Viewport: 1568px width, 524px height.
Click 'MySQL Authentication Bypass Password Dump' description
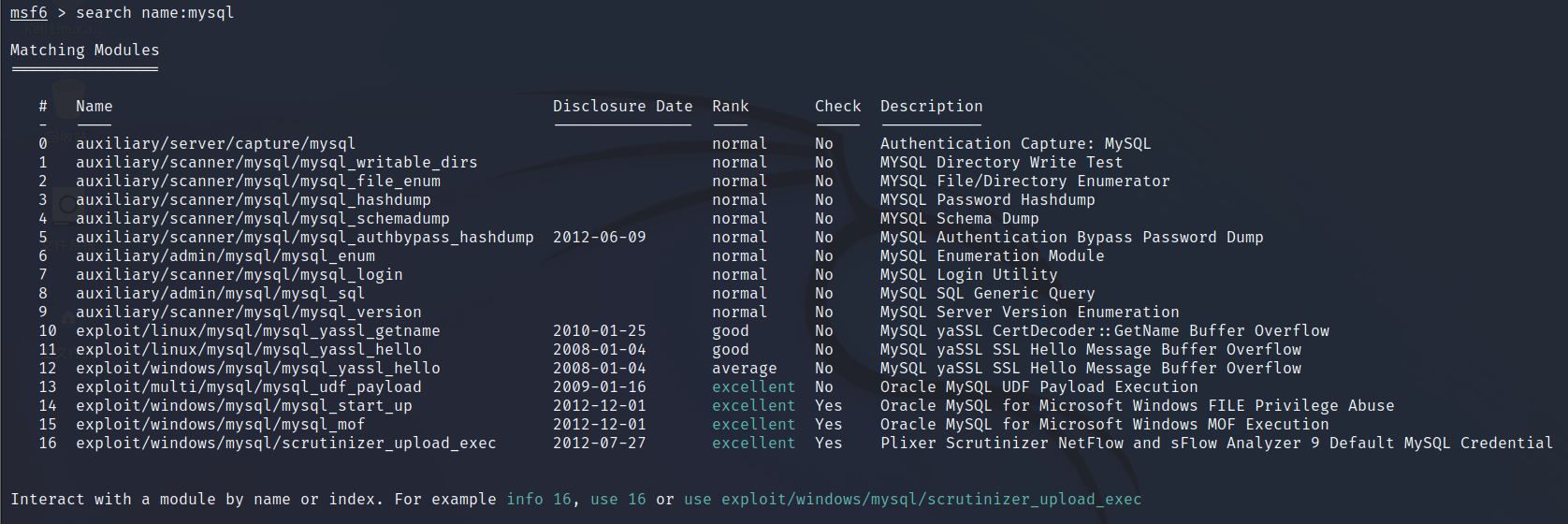click(1072, 238)
